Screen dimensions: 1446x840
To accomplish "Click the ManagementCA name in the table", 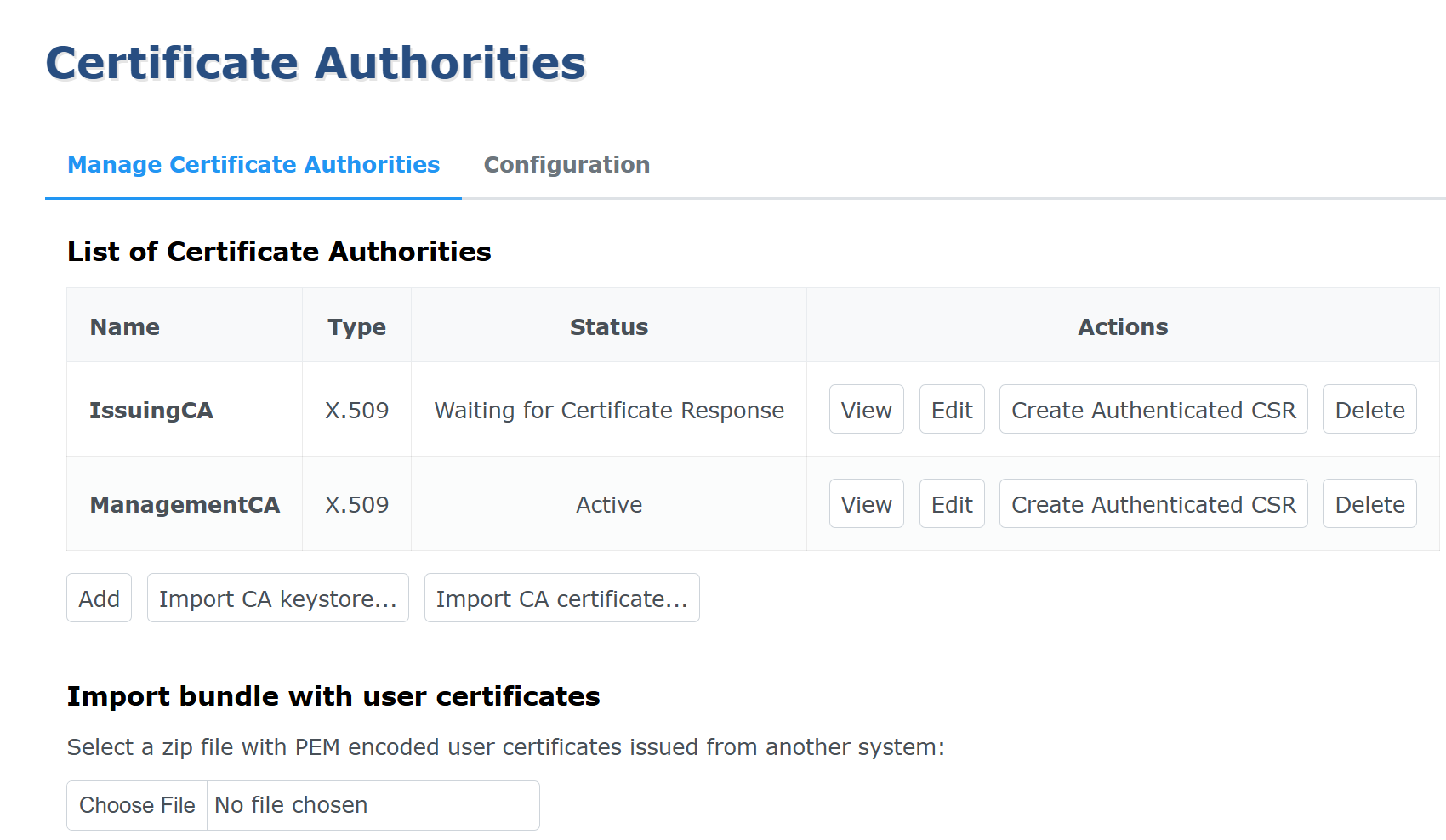I will [x=185, y=505].
